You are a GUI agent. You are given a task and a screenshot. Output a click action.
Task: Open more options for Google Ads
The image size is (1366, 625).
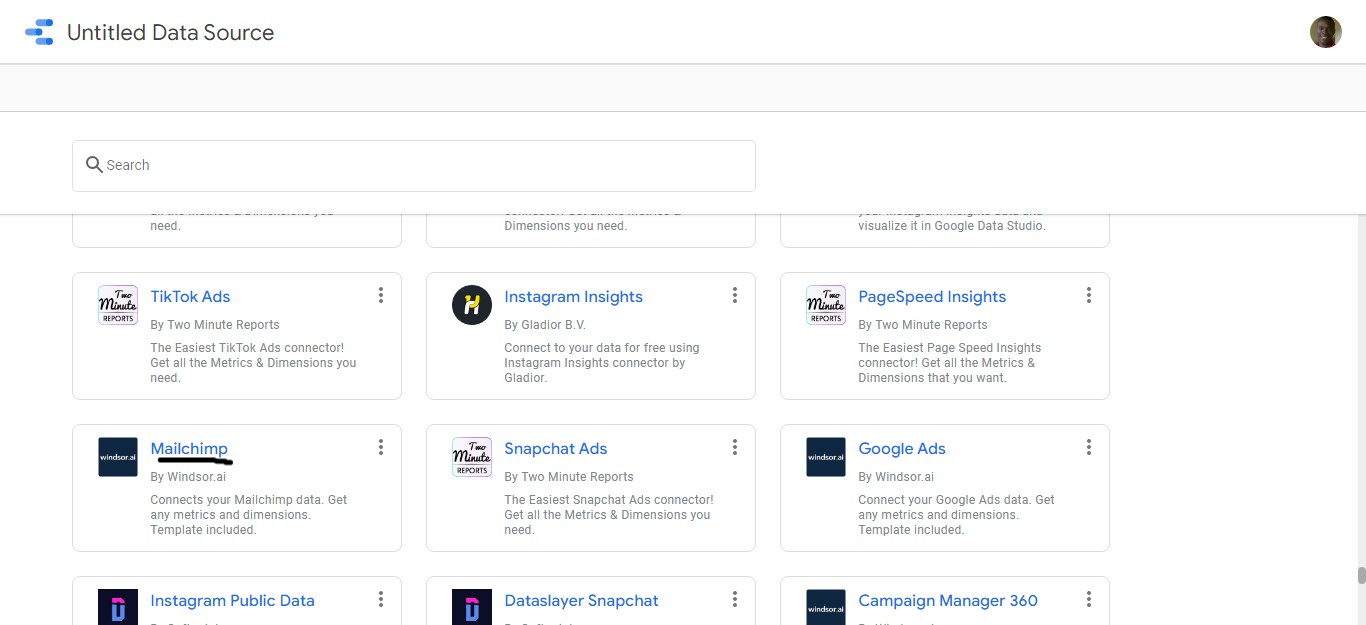(1088, 447)
